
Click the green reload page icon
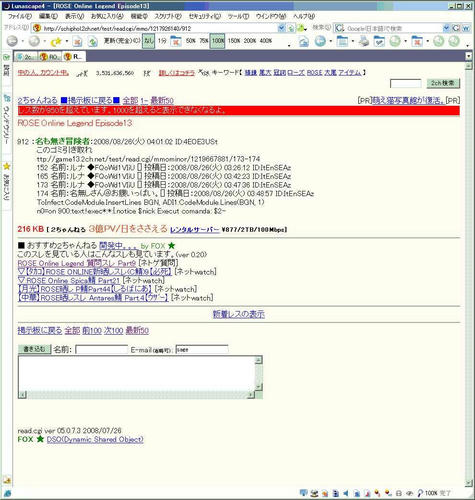click(93, 41)
